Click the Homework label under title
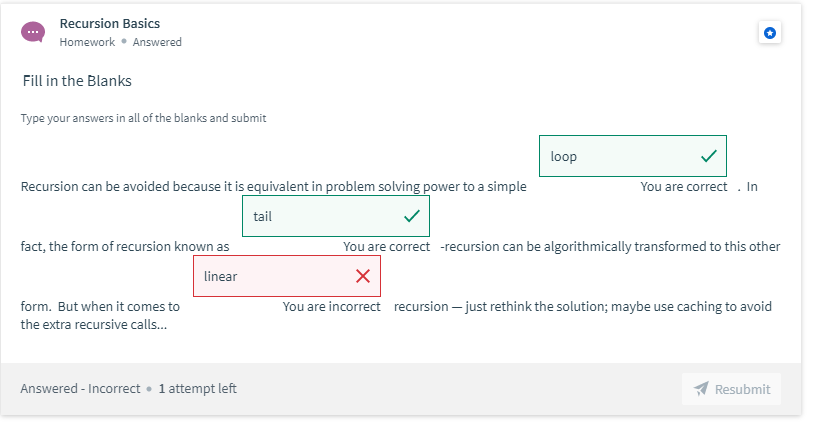This screenshot has width=834, height=425. pos(87,42)
